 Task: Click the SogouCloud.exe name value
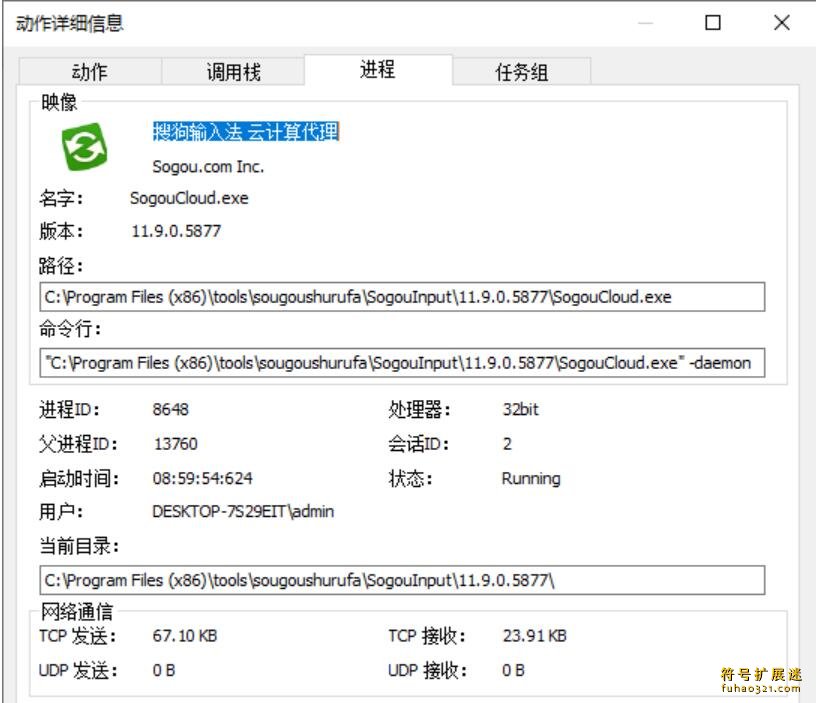coord(189,198)
